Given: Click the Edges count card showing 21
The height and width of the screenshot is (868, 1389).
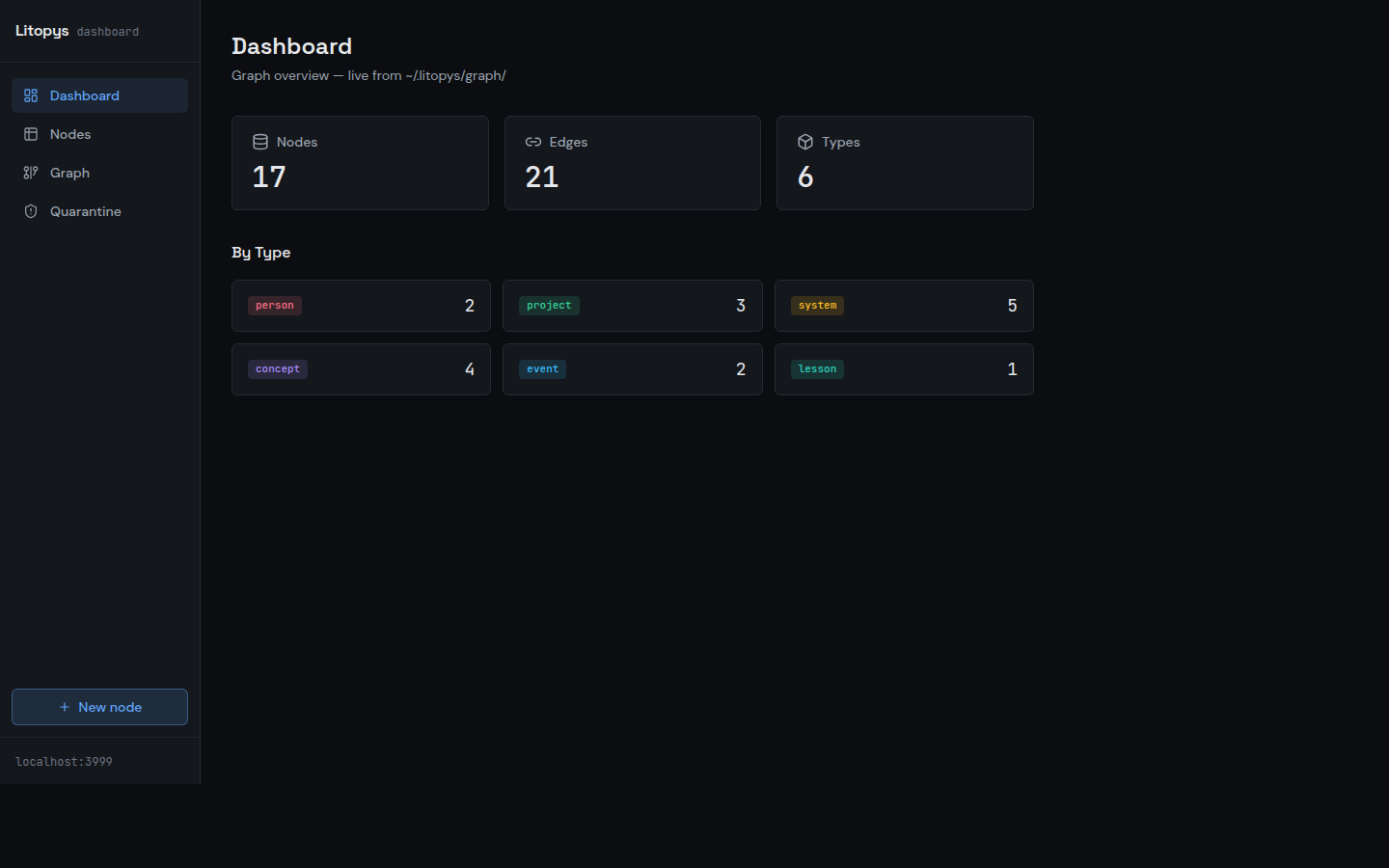Looking at the screenshot, I should tap(632, 163).
